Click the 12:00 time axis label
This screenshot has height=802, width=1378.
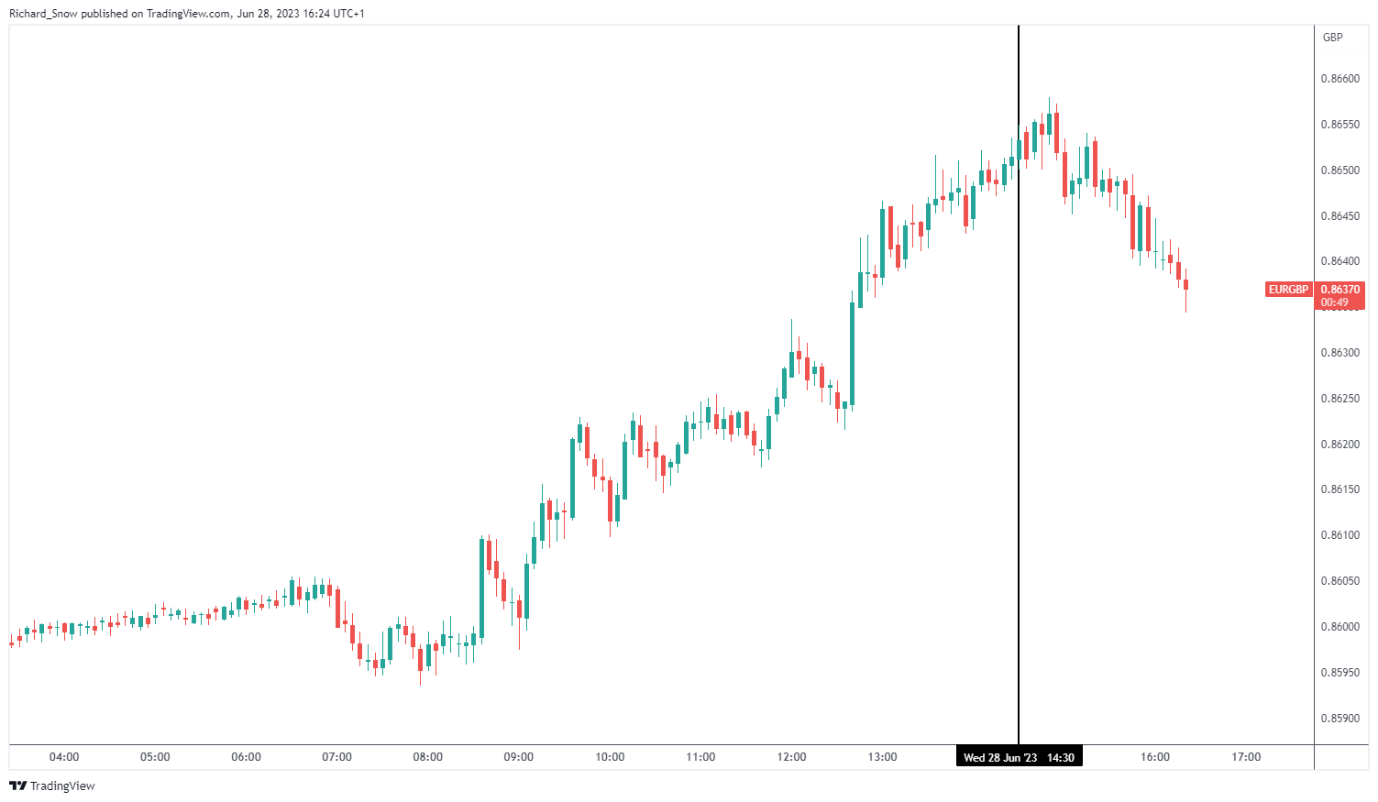pos(792,757)
